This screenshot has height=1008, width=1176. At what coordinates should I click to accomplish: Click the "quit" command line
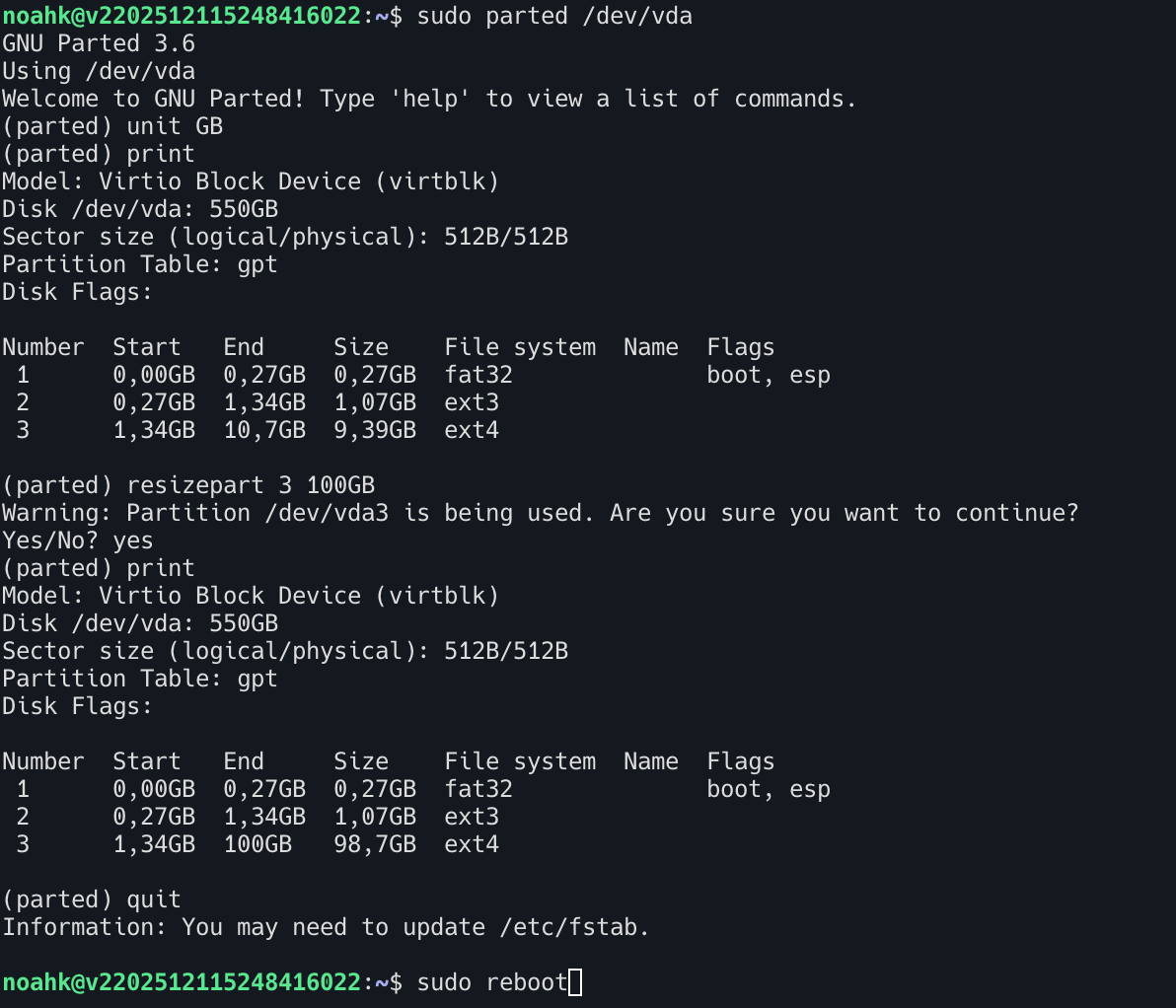click(x=154, y=900)
